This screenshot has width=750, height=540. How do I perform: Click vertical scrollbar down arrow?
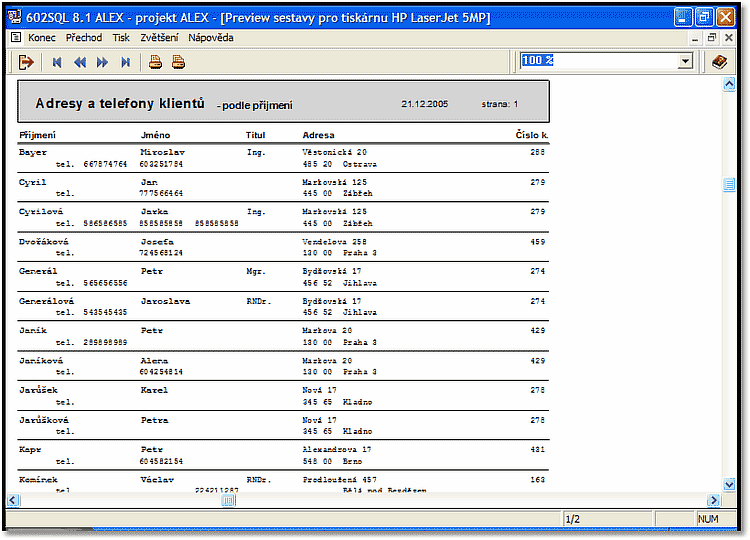coord(729,484)
